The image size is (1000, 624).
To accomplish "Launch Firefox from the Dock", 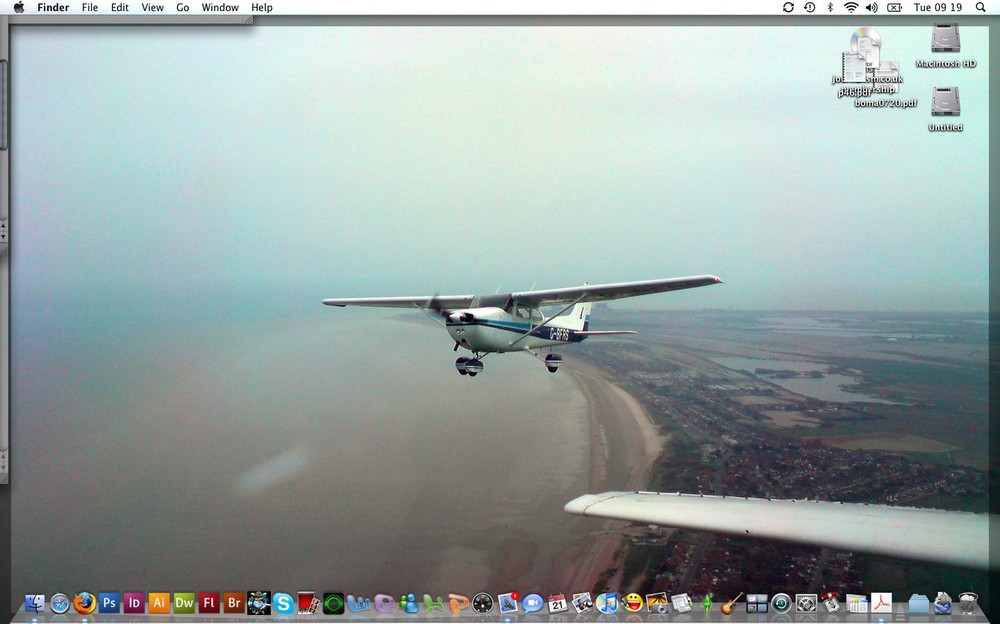I will tap(84, 602).
